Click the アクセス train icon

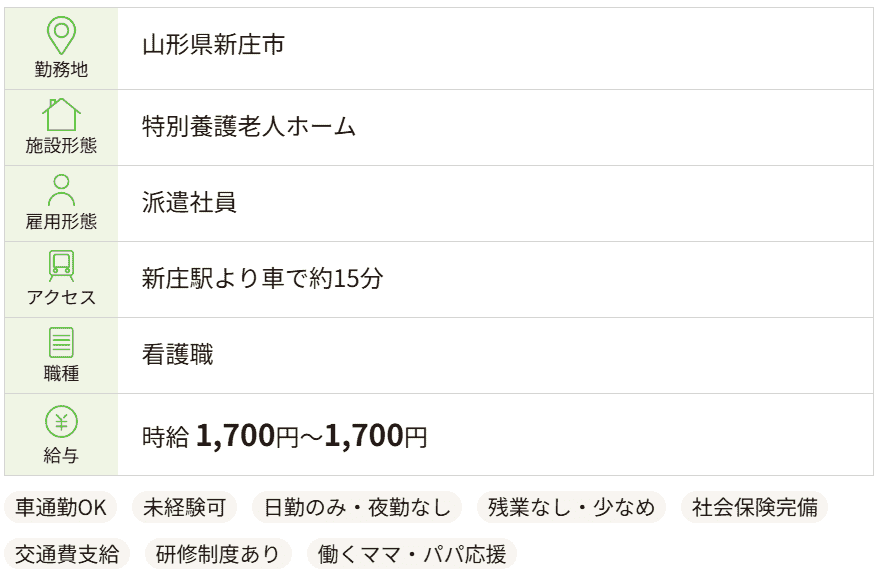[x=62, y=264]
